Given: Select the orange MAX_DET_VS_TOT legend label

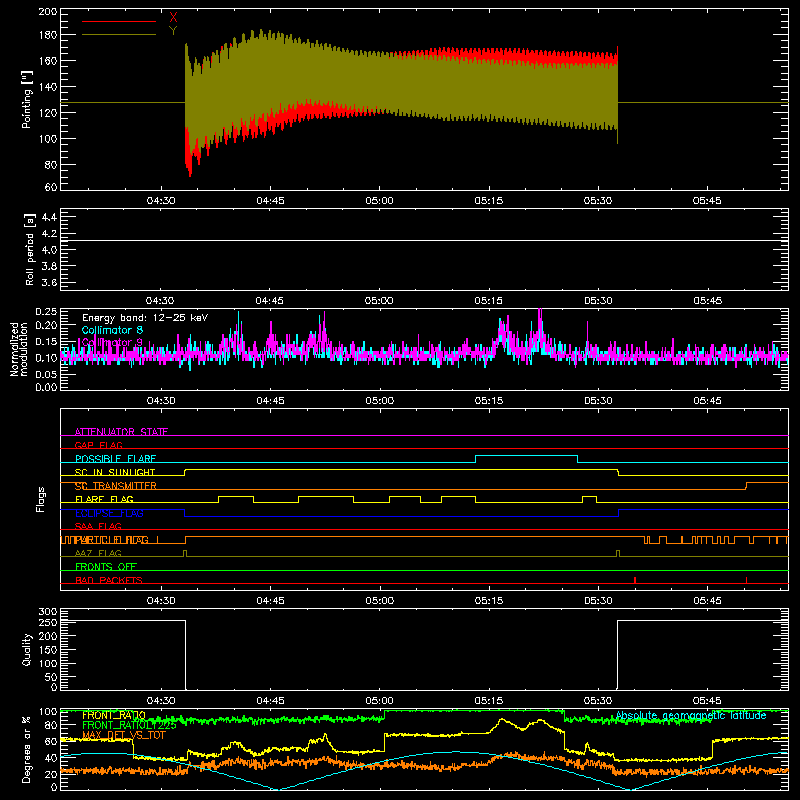Looking at the screenshot, I should [124, 735].
